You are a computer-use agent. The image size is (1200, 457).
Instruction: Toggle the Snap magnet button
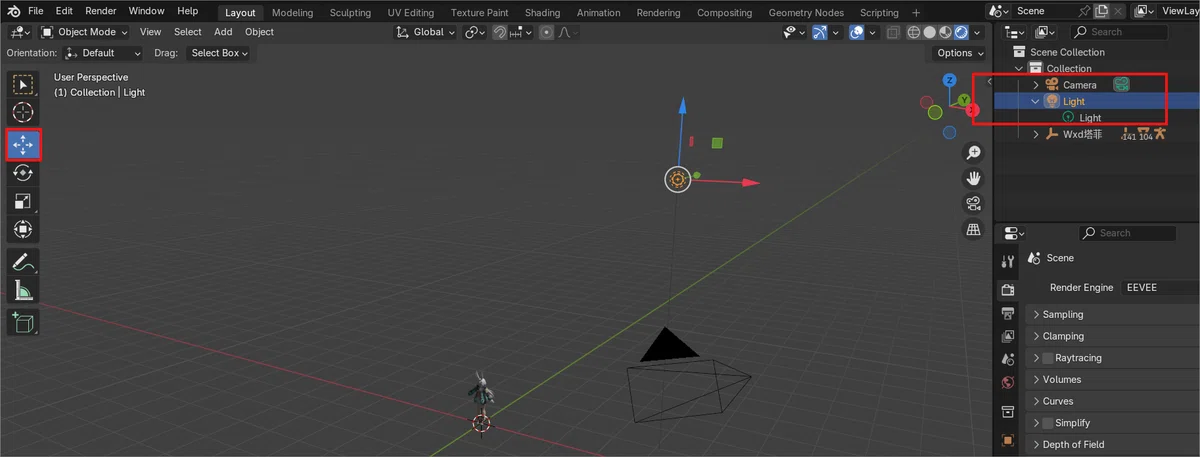click(500, 32)
